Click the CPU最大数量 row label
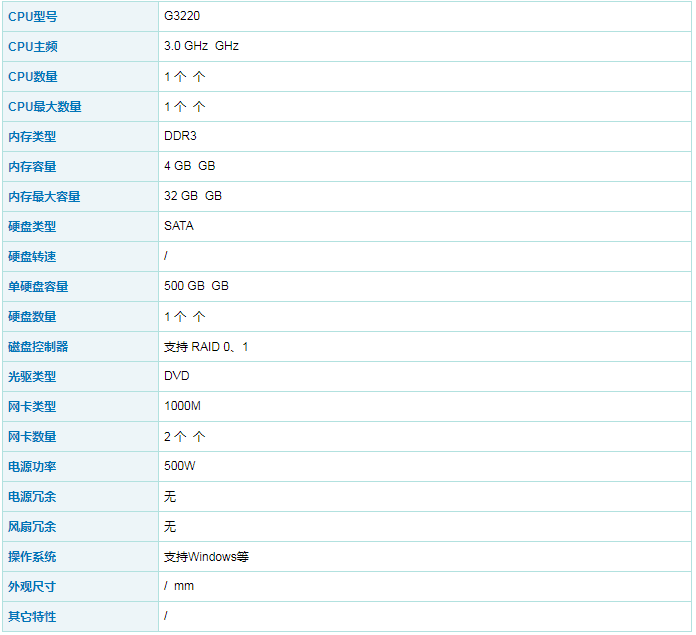 point(45,106)
